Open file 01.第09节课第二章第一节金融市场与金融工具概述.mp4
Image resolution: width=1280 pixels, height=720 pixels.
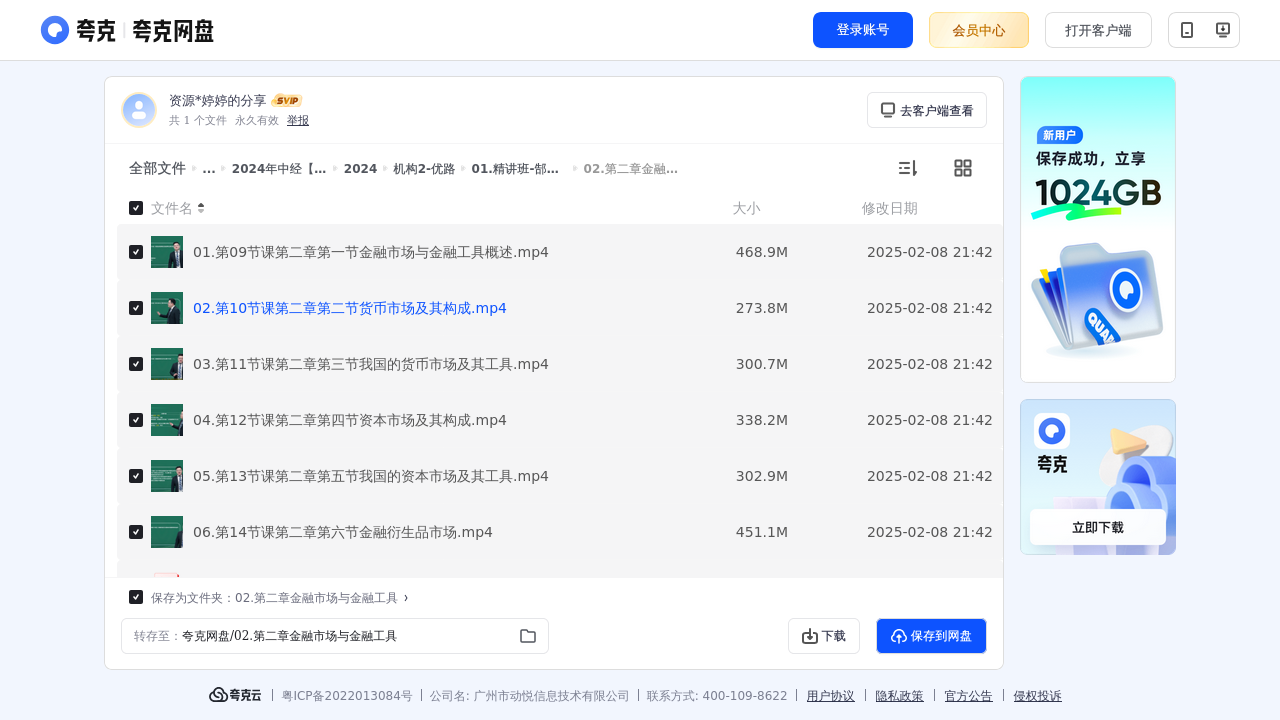pyautogui.click(x=371, y=252)
